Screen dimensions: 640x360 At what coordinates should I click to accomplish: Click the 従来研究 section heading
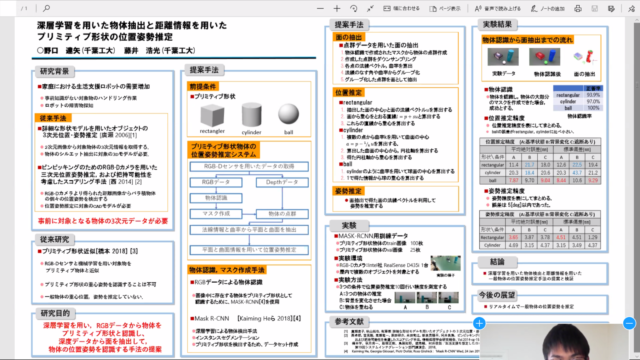point(54,239)
